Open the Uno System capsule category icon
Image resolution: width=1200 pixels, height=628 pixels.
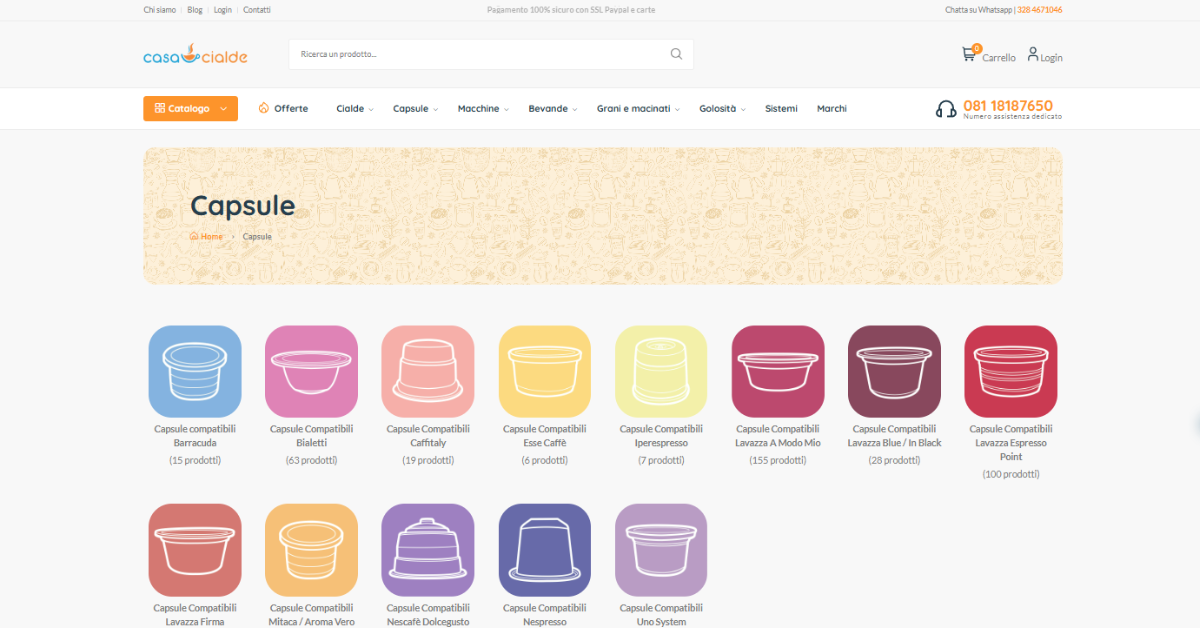(661, 550)
